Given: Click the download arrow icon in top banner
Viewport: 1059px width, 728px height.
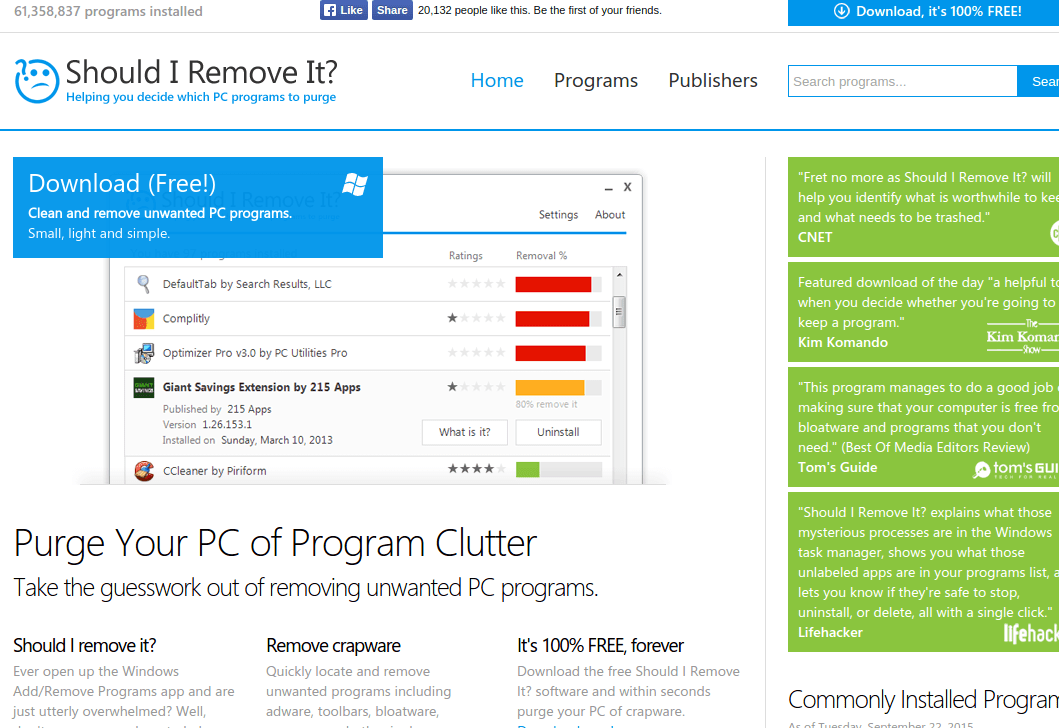Looking at the screenshot, I should pos(841,11).
